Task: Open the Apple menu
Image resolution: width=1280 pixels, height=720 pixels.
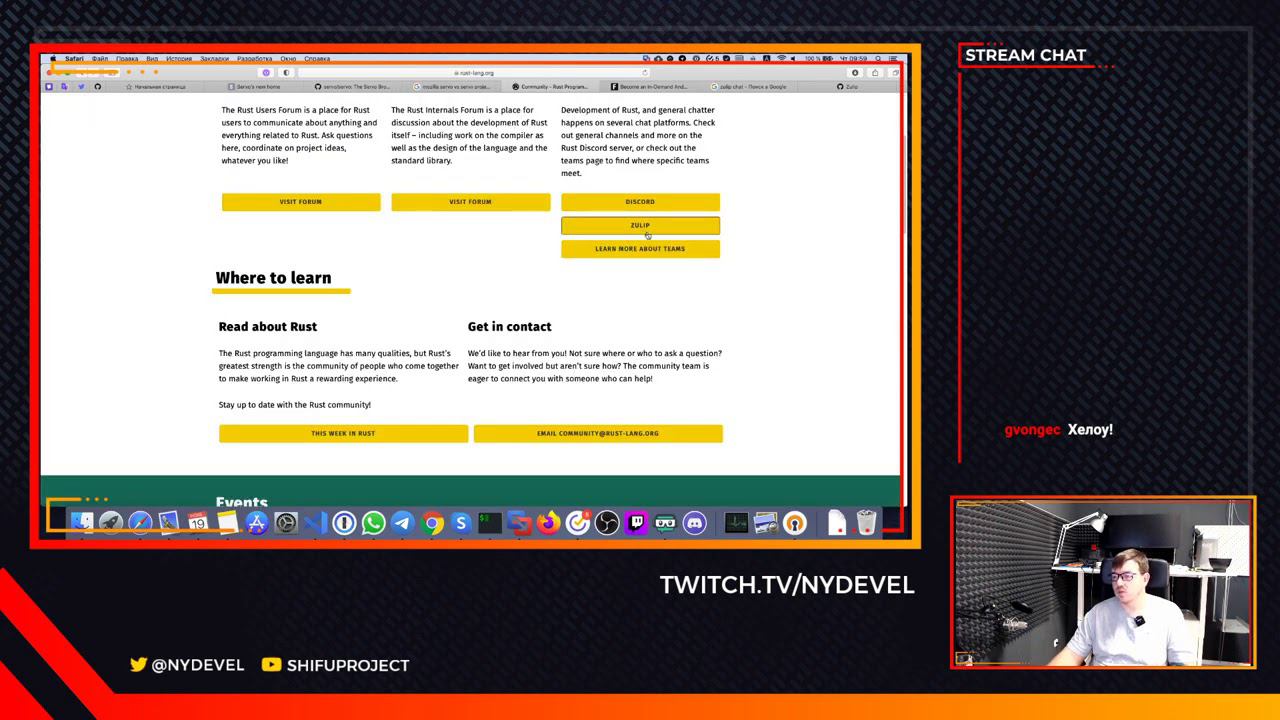Action: coord(53,59)
